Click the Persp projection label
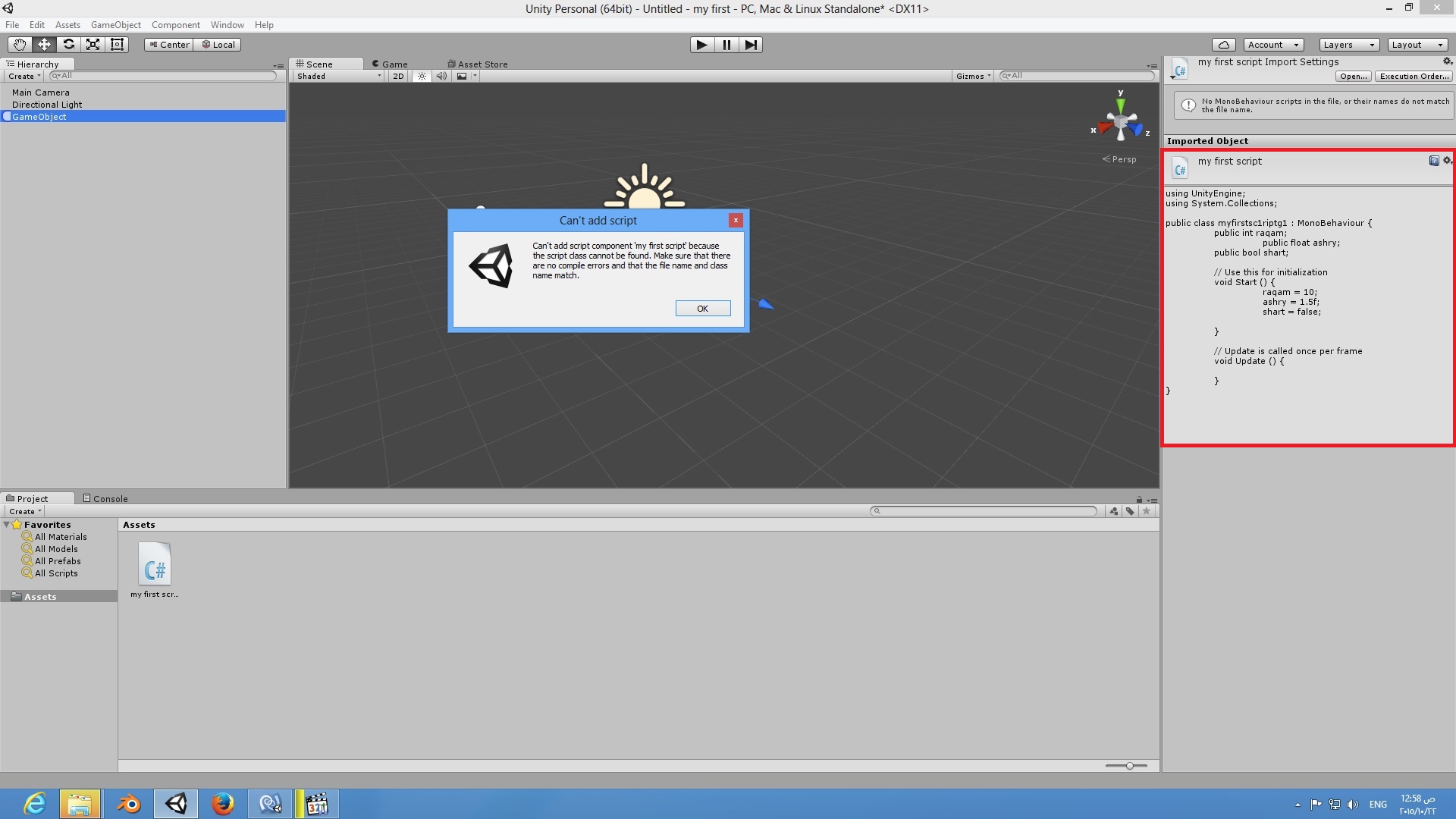Image resolution: width=1456 pixels, height=819 pixels. coord(1124,159)
